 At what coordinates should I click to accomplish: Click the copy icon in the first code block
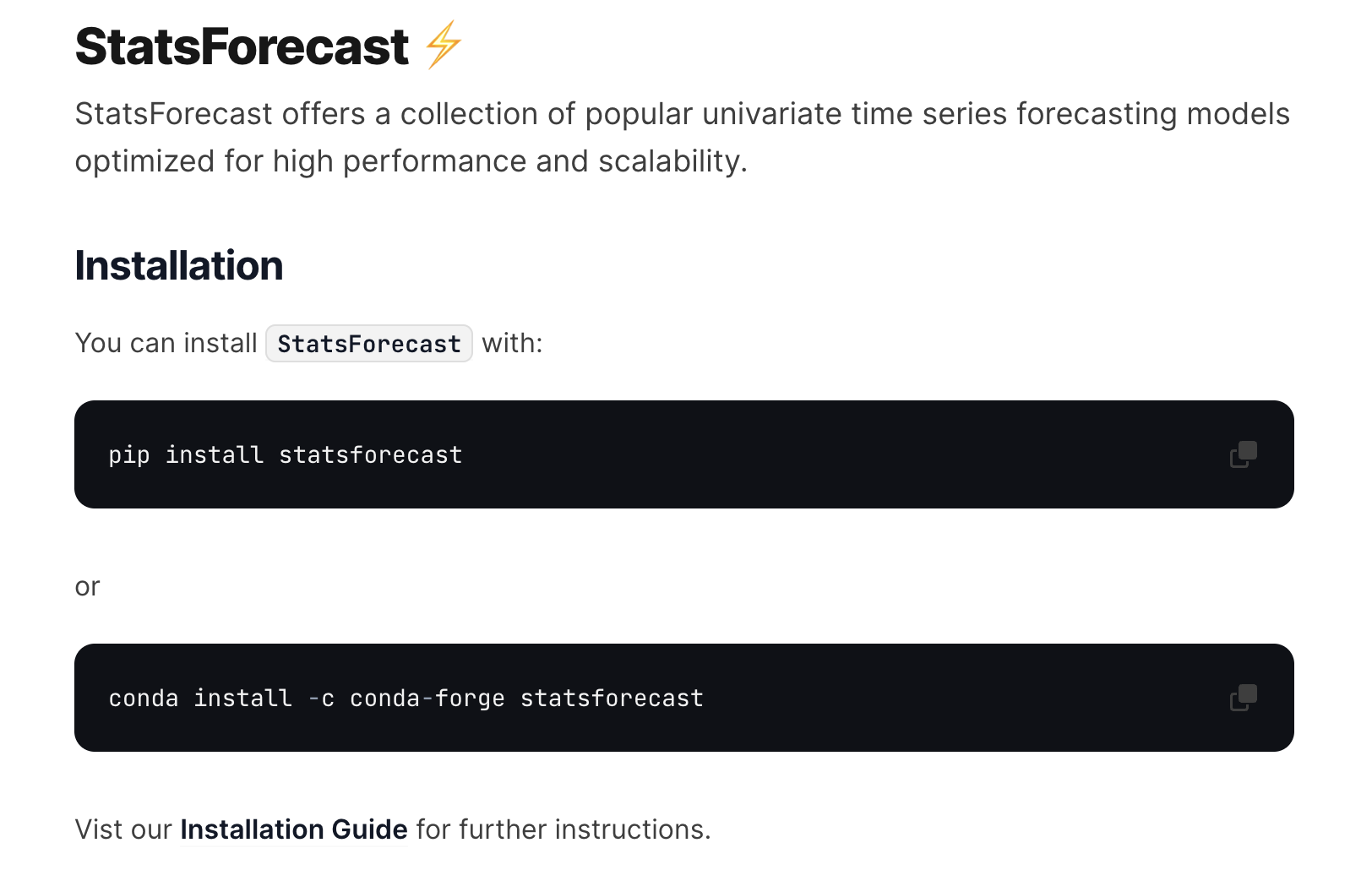click(x=1242, y=454)
